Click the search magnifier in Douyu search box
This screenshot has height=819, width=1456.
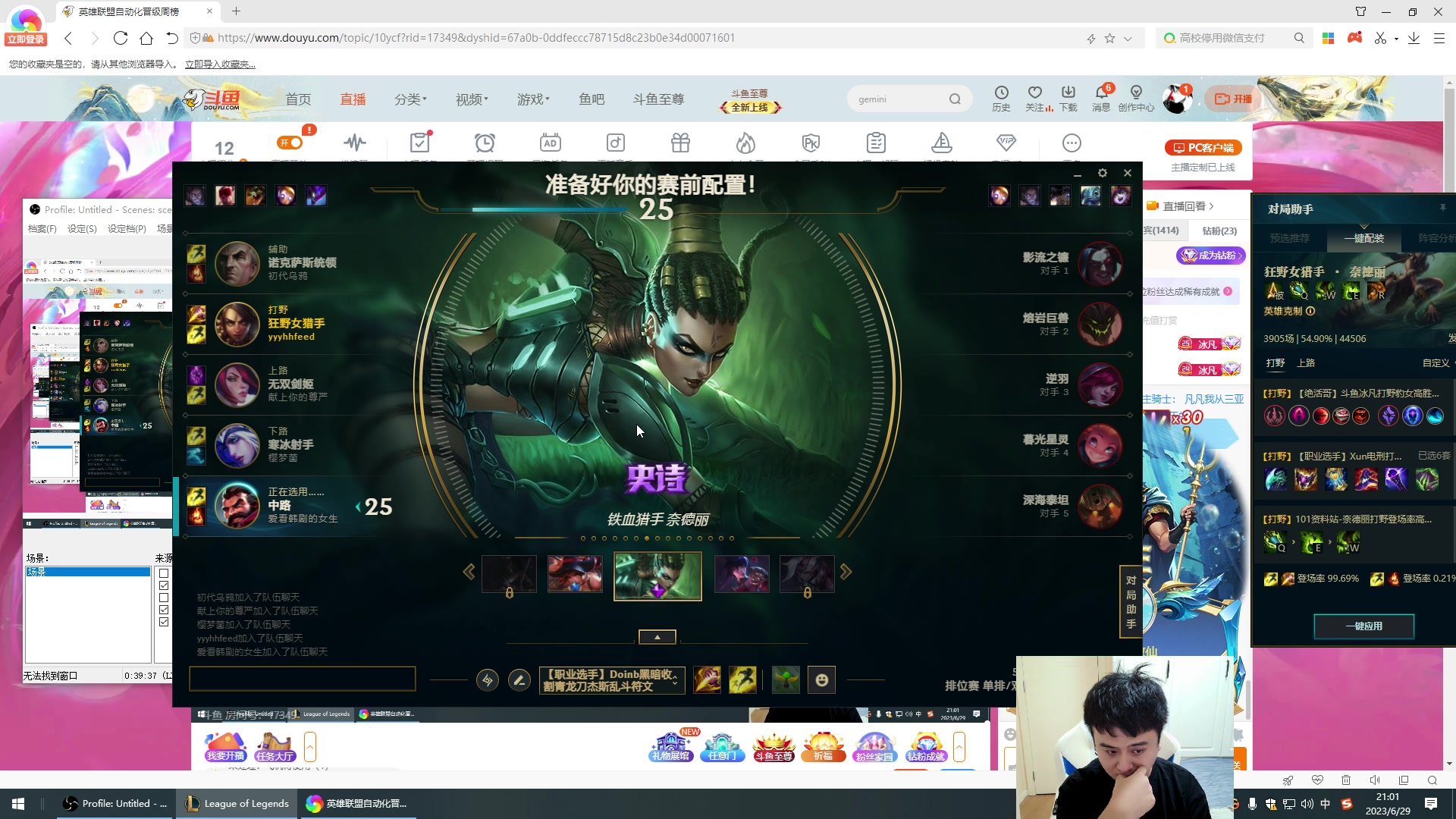955,99
